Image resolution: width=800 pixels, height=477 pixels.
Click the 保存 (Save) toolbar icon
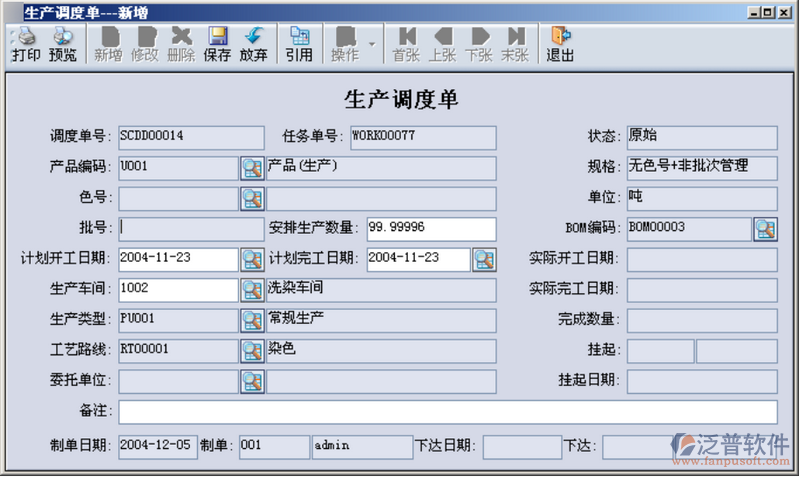click(217, 45)
